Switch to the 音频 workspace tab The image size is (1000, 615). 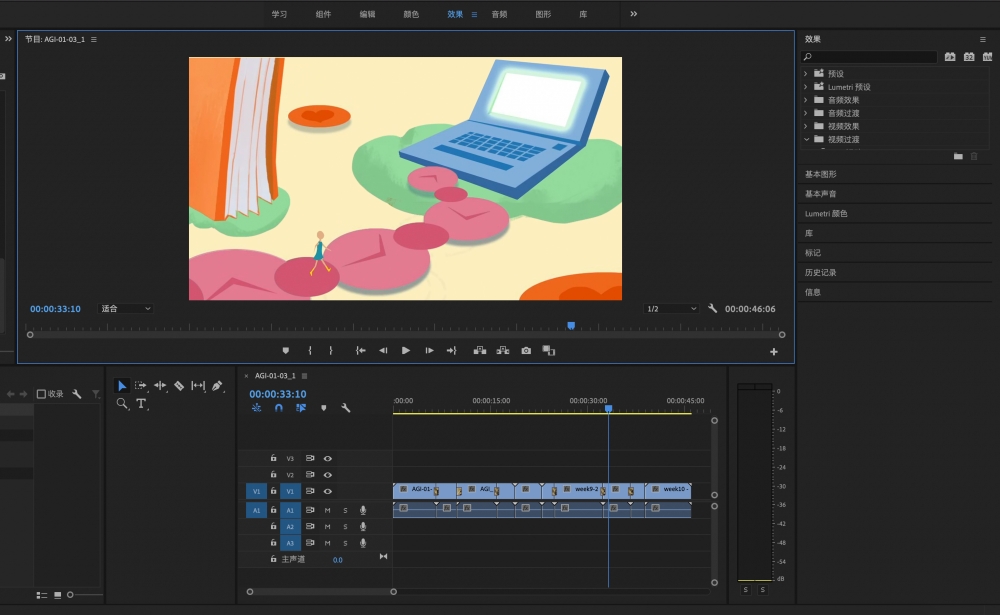pyautogui.click(x=499, y=14)
